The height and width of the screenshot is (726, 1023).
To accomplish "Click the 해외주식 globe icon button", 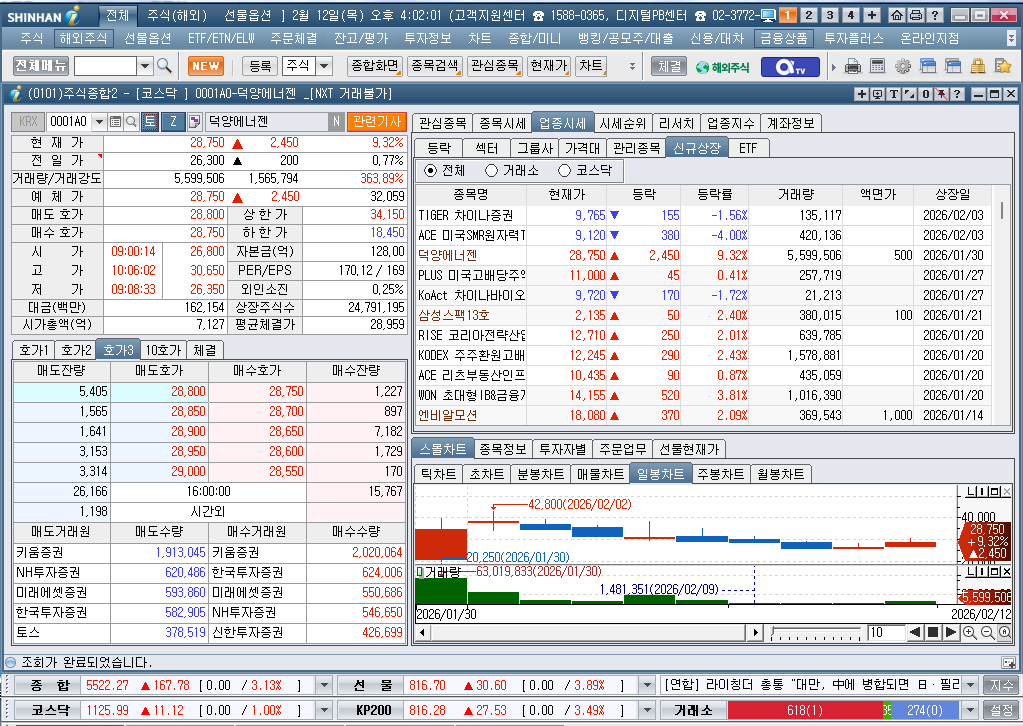I will pos(722,67).
